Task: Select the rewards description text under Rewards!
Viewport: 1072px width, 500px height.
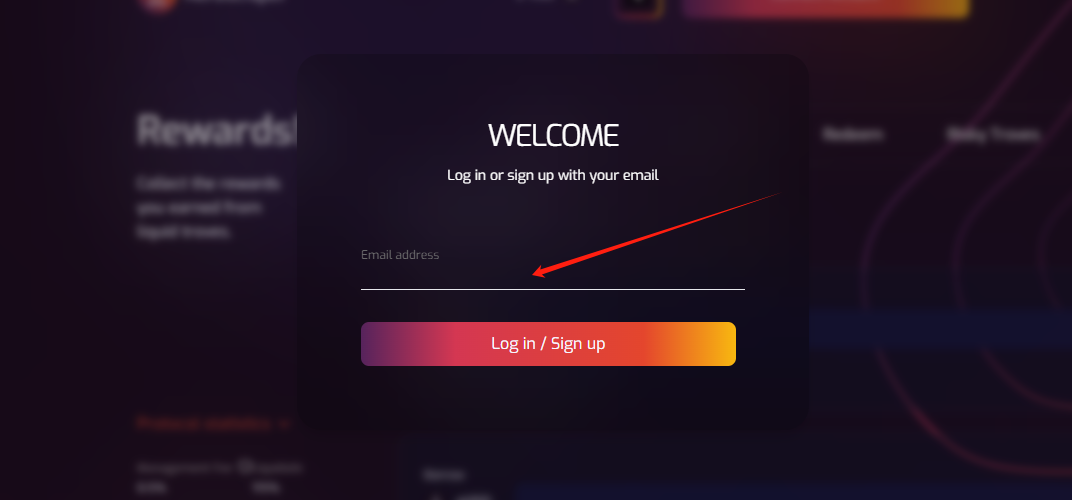Action: [209, 208]
